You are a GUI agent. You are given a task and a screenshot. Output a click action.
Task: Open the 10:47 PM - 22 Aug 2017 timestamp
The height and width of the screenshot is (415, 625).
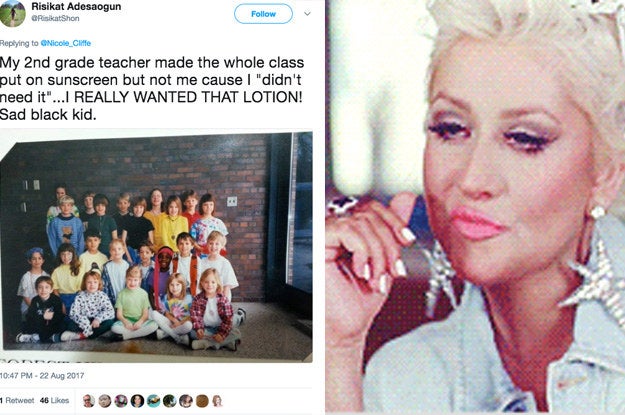(x=42, y=376)
